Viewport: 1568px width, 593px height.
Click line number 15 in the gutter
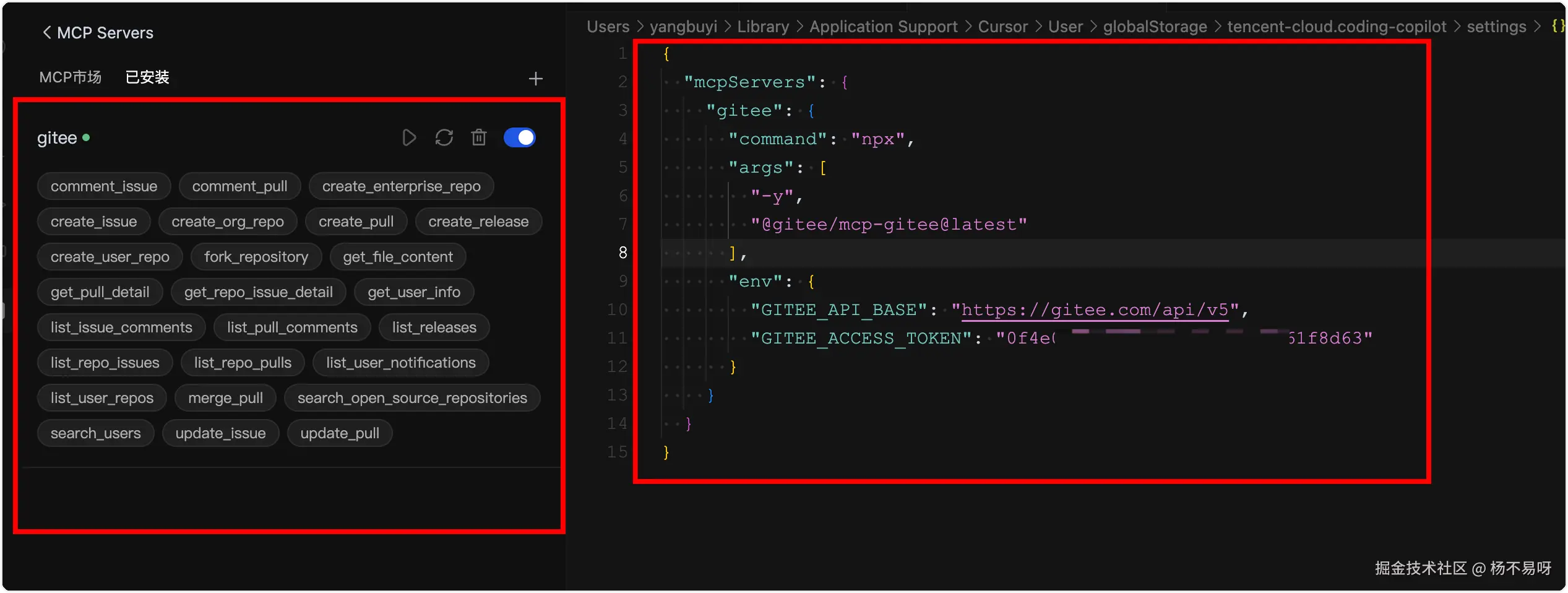(617, 452)
